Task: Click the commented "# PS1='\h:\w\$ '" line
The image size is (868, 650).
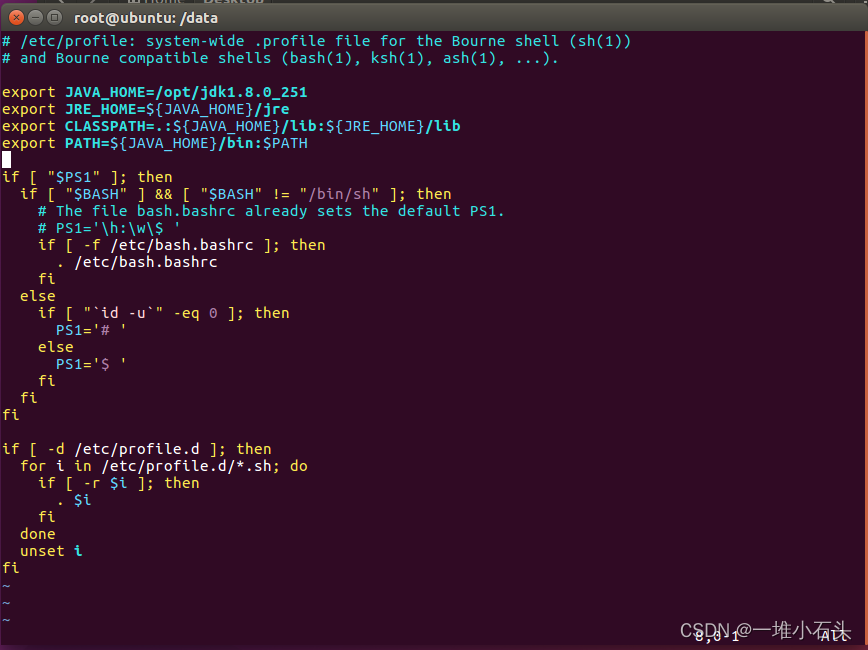Action: [x=109, y=228]
